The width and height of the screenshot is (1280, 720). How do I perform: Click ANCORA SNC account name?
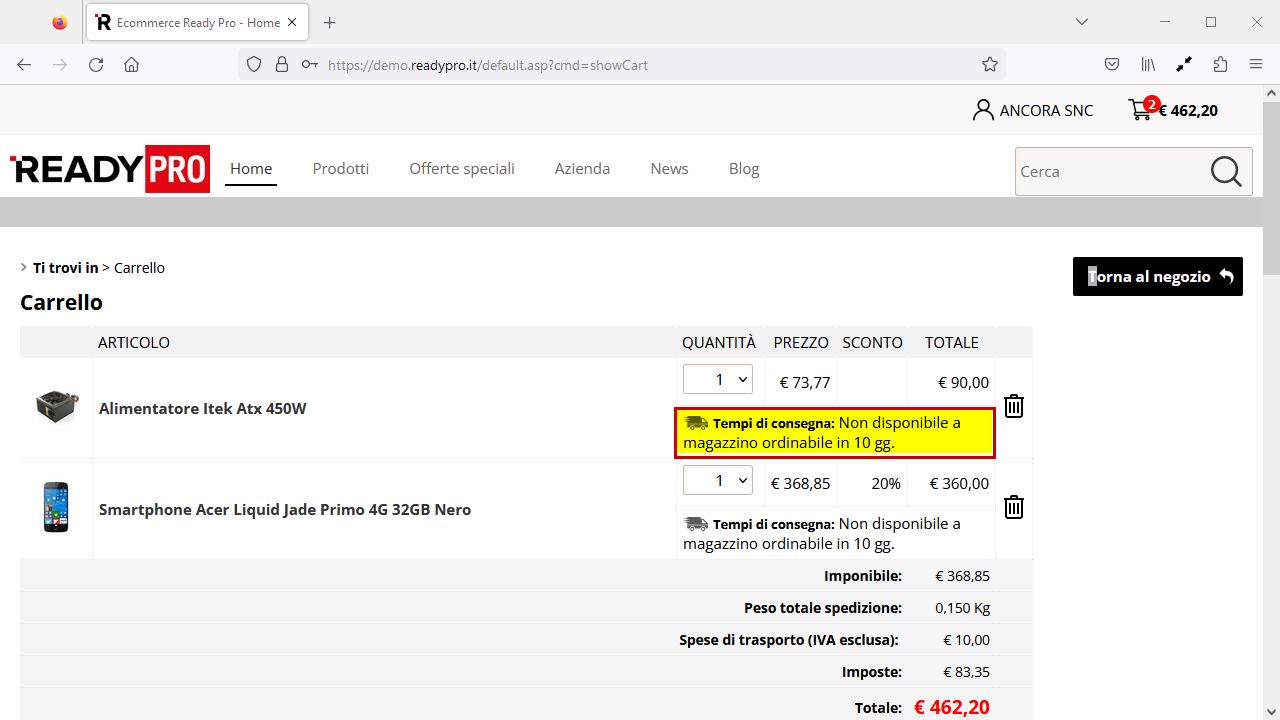coord(1047,111)
